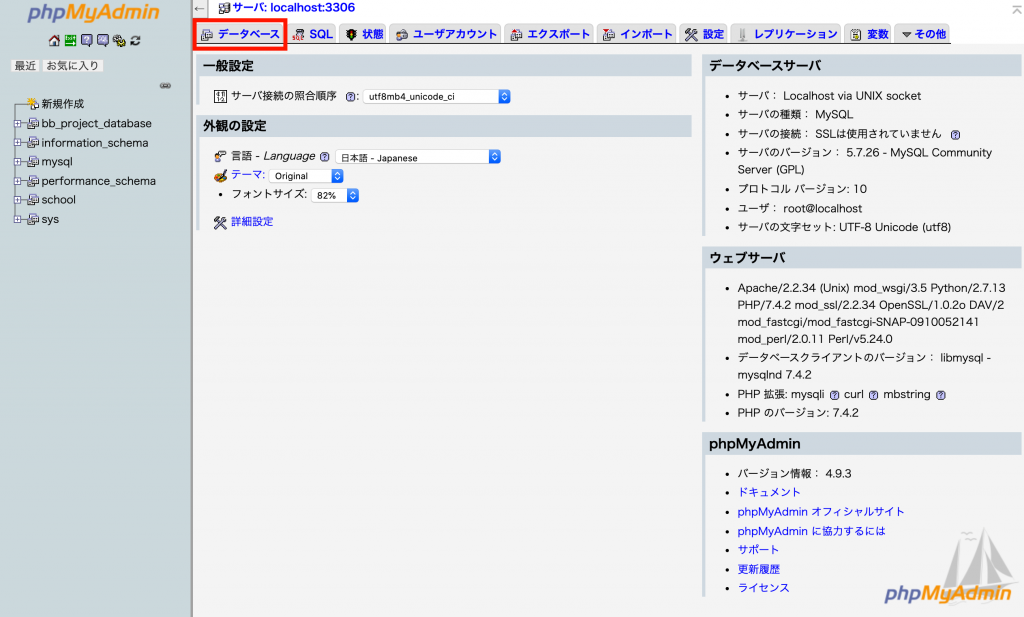Change font size using the 82% dropdown
Viewport: 1024px width, 617px height.
click(334, 196)
